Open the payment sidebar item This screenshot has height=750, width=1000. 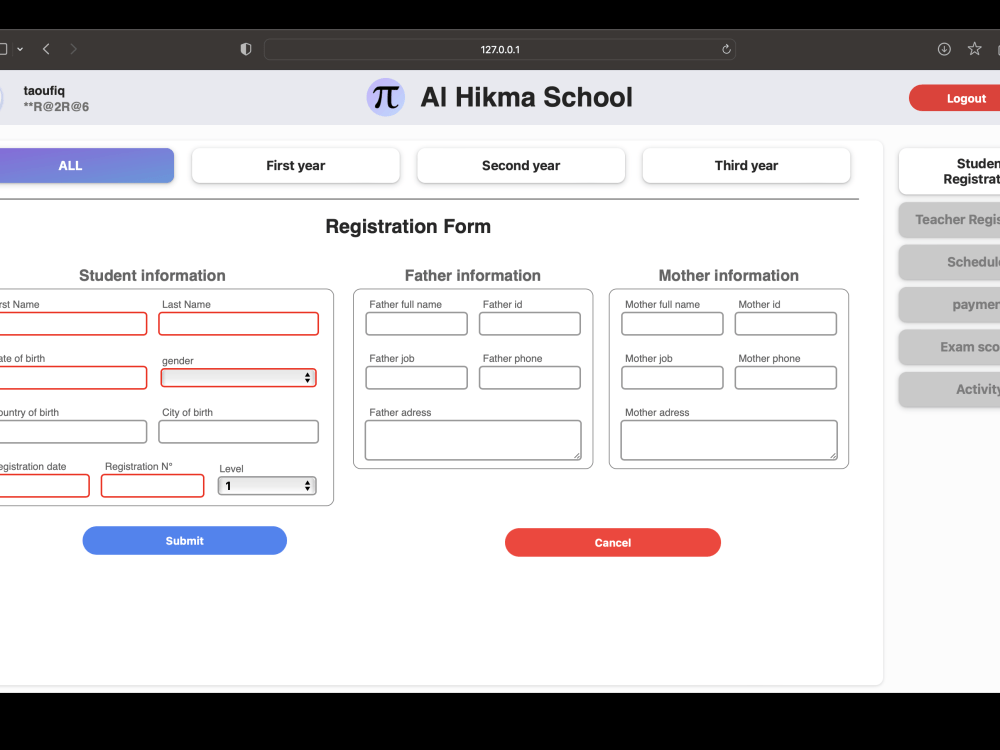(950, 305)
